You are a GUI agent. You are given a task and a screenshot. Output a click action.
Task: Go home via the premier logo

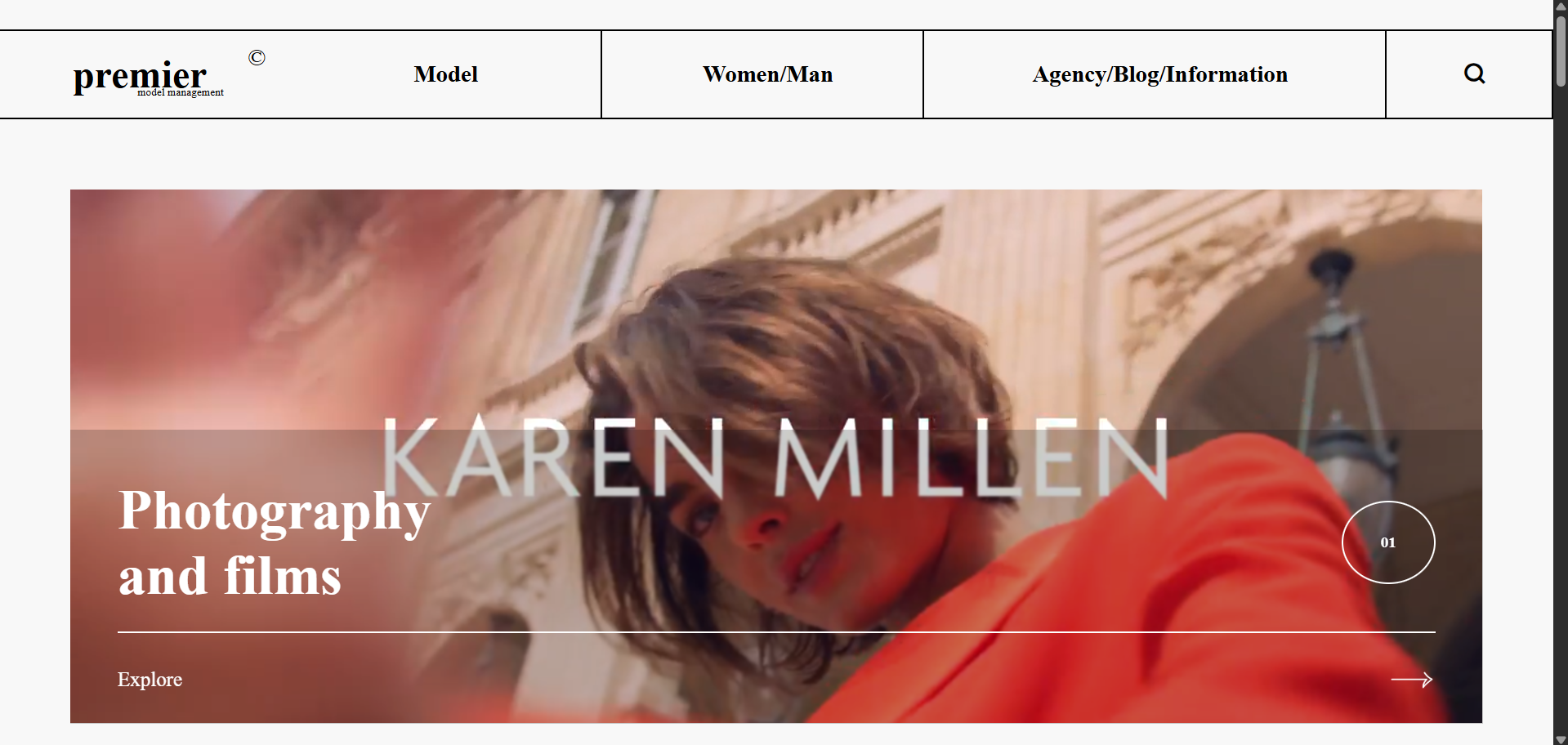point(140,76)
